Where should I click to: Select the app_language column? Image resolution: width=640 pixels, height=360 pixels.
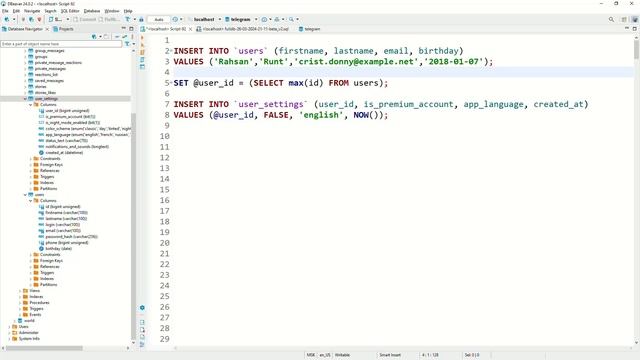coord(87,135)
